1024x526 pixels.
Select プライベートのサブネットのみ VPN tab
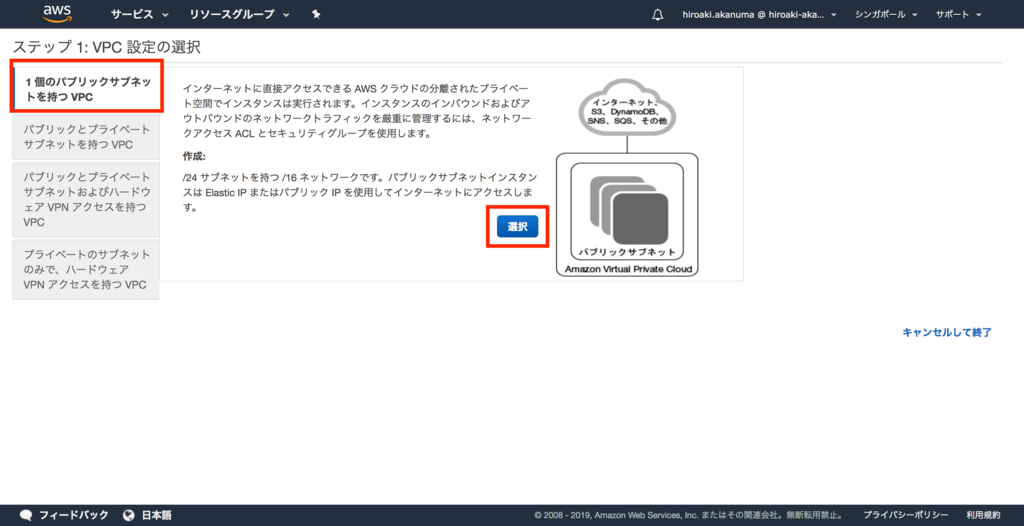(86, 270)
